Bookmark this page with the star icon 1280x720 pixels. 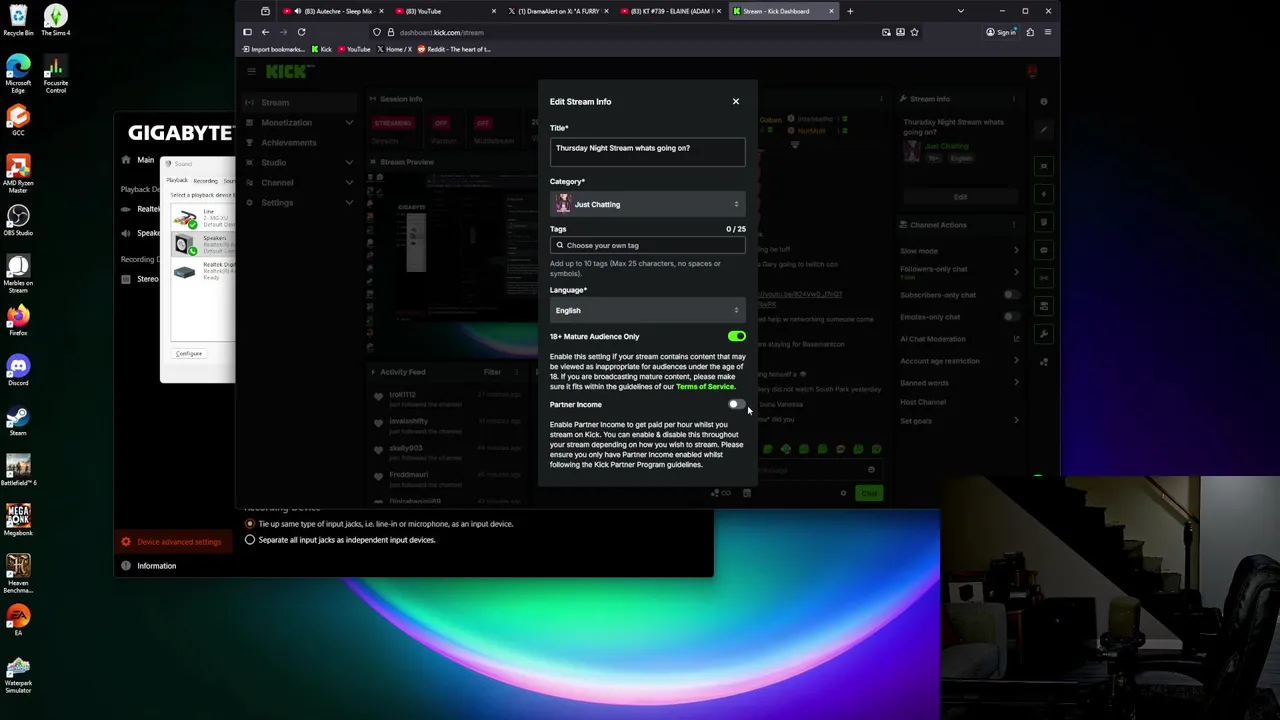click(x=914, y=32)
